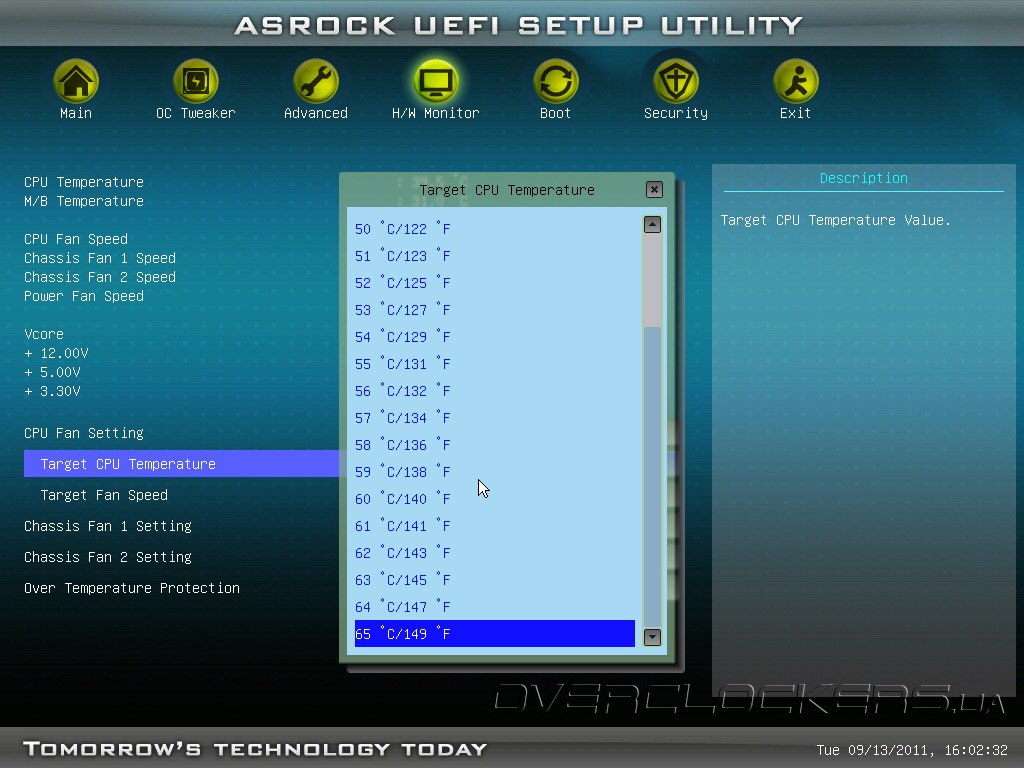Open Over Temperature Protection setting
1024x768 pixels.
tap(132, 588)
